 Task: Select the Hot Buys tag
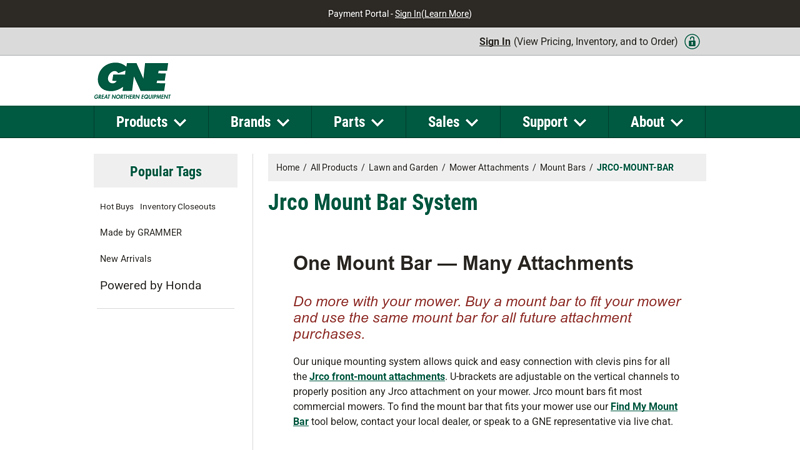point(116,207)
